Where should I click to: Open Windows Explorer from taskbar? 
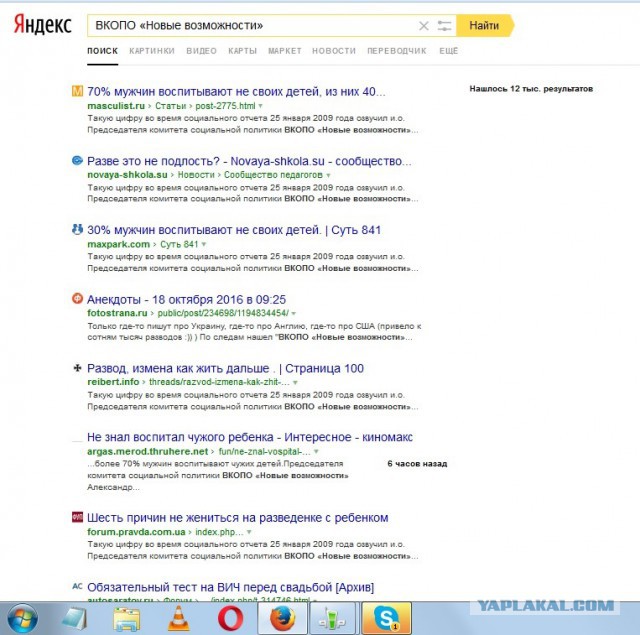[127, 619]
